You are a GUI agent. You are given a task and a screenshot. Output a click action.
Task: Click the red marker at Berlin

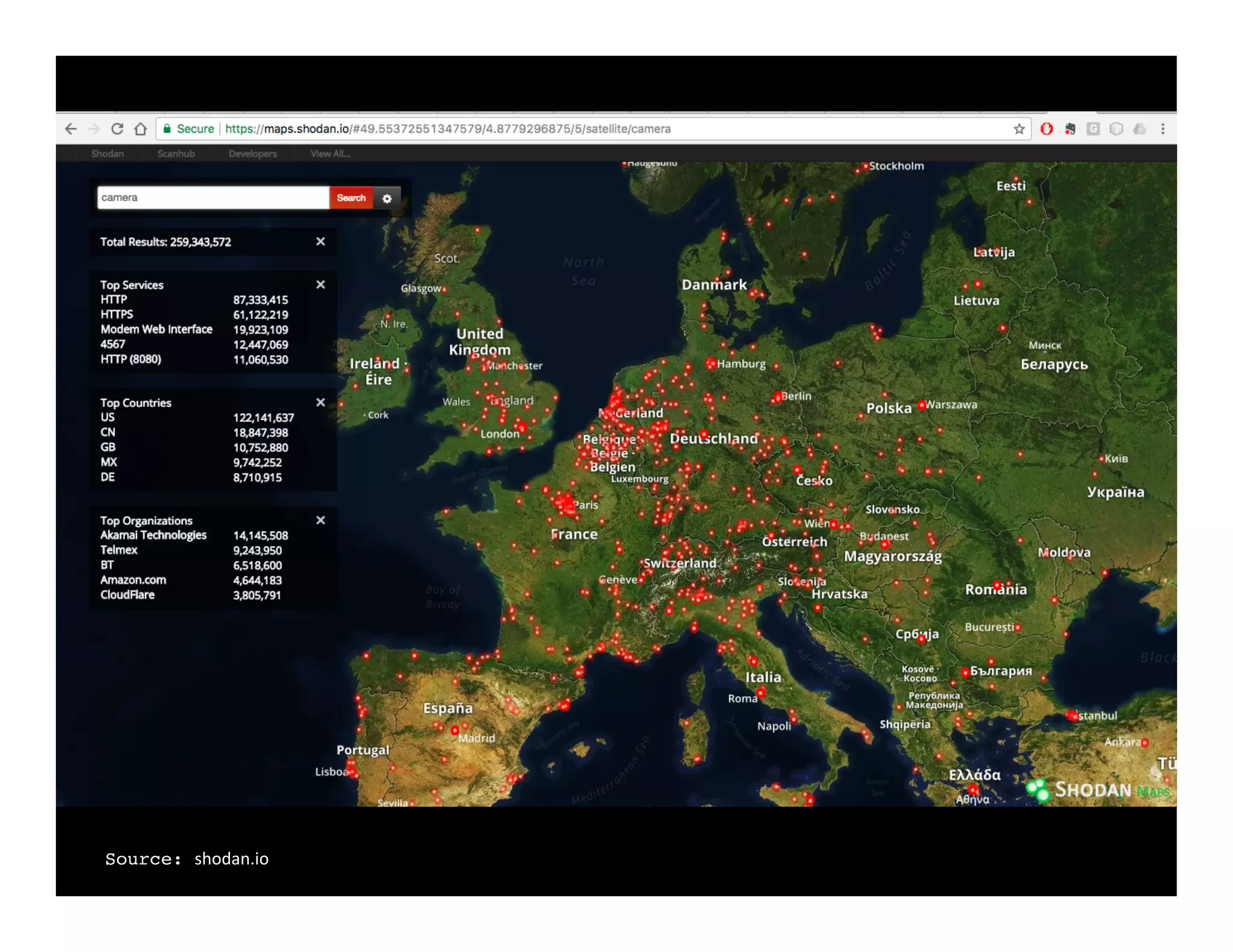[x=777, y=397]
